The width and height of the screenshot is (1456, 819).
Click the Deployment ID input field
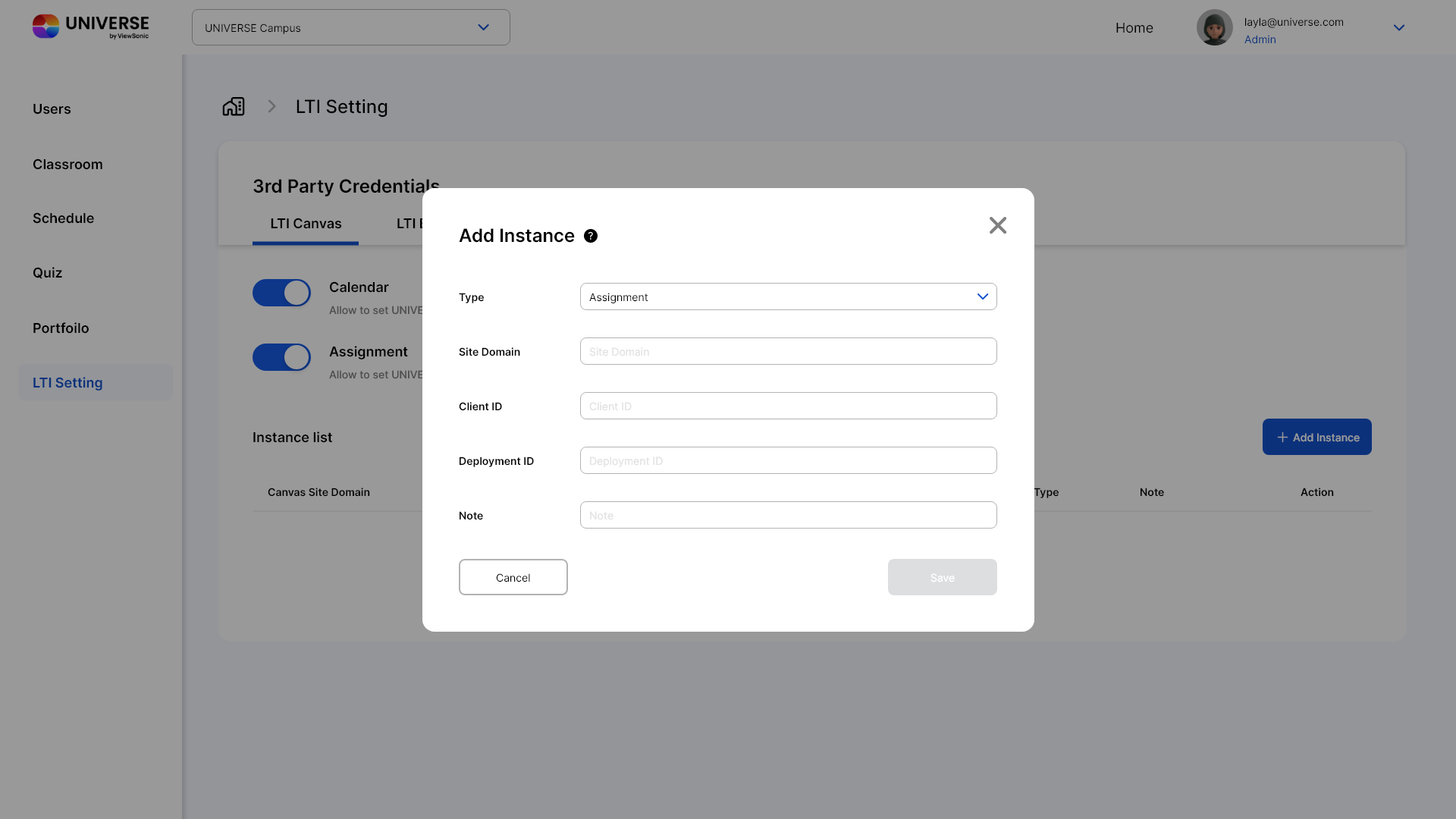point(788,460)
